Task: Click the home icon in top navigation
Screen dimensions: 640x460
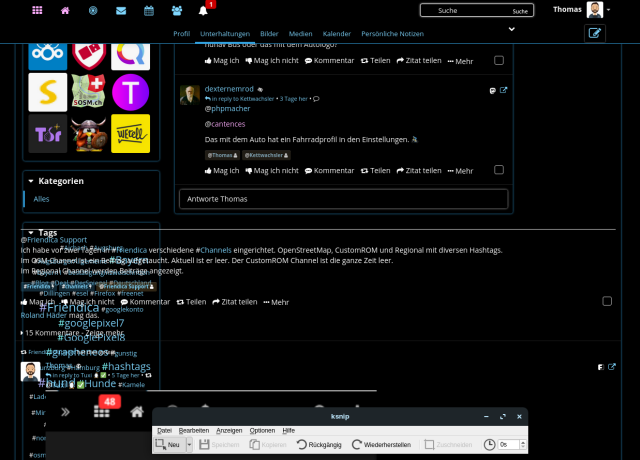Action: (x=65, y=10)
